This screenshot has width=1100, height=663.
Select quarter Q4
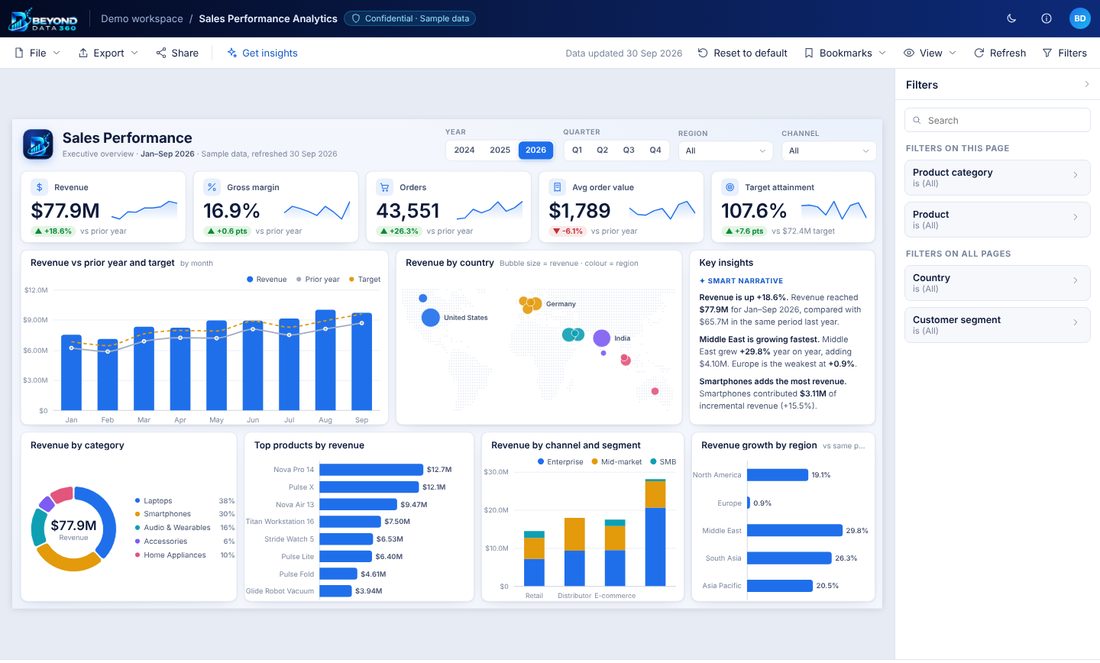pyautogui.click(x=655, y=150)
